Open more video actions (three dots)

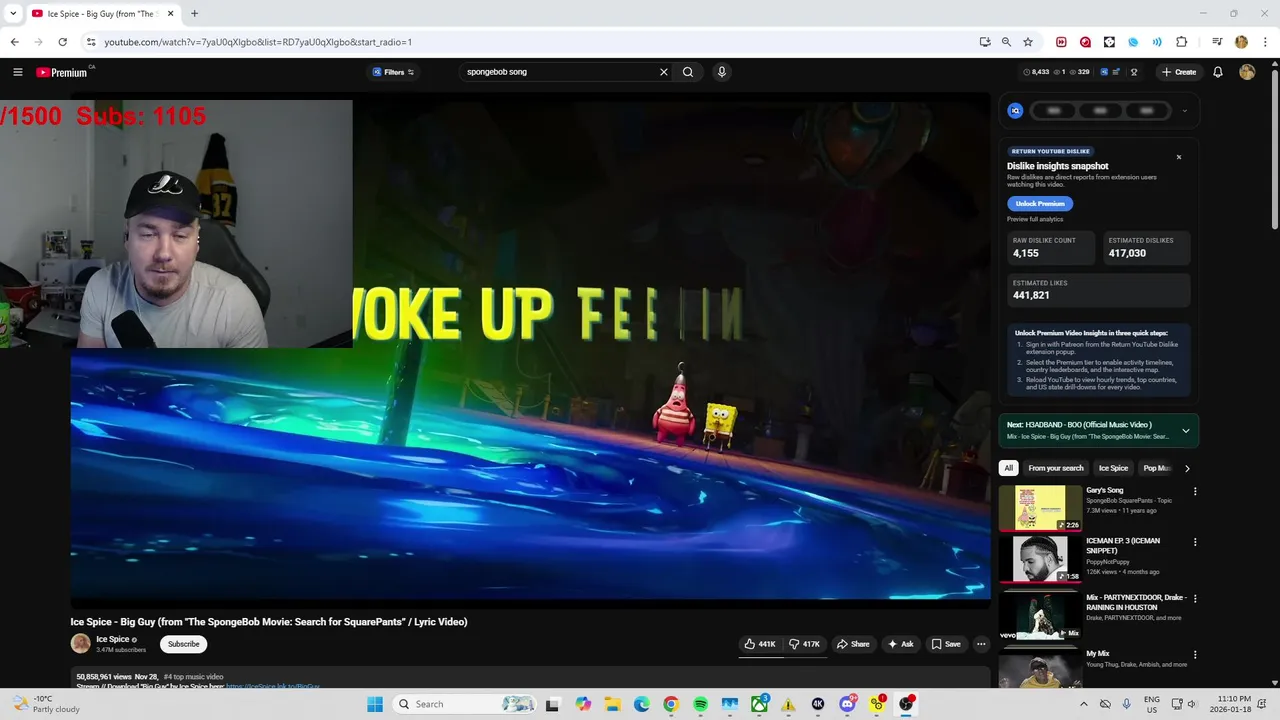(x=981, y=644)
